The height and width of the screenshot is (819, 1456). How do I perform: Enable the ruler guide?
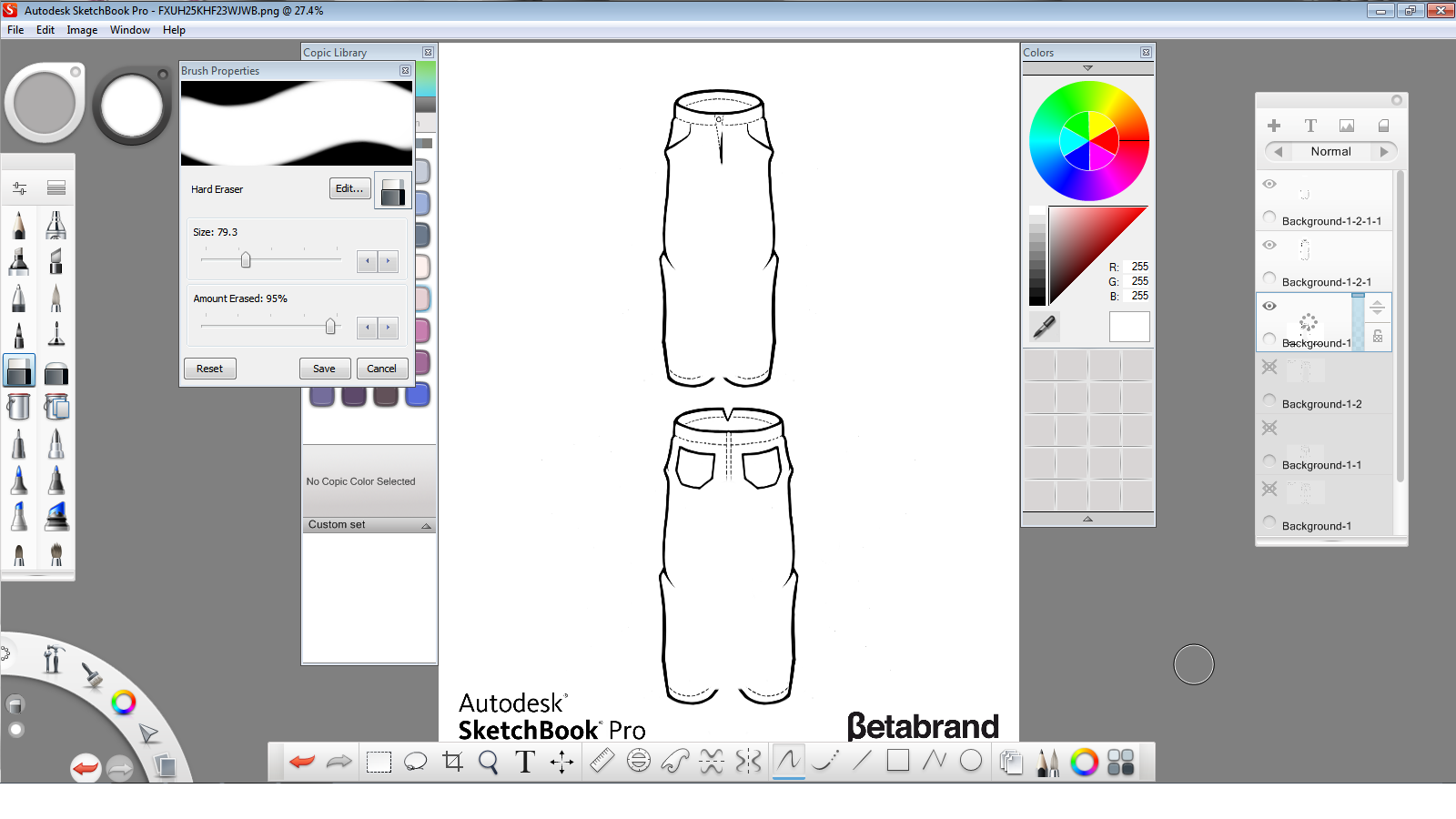[x=602, y=761]
